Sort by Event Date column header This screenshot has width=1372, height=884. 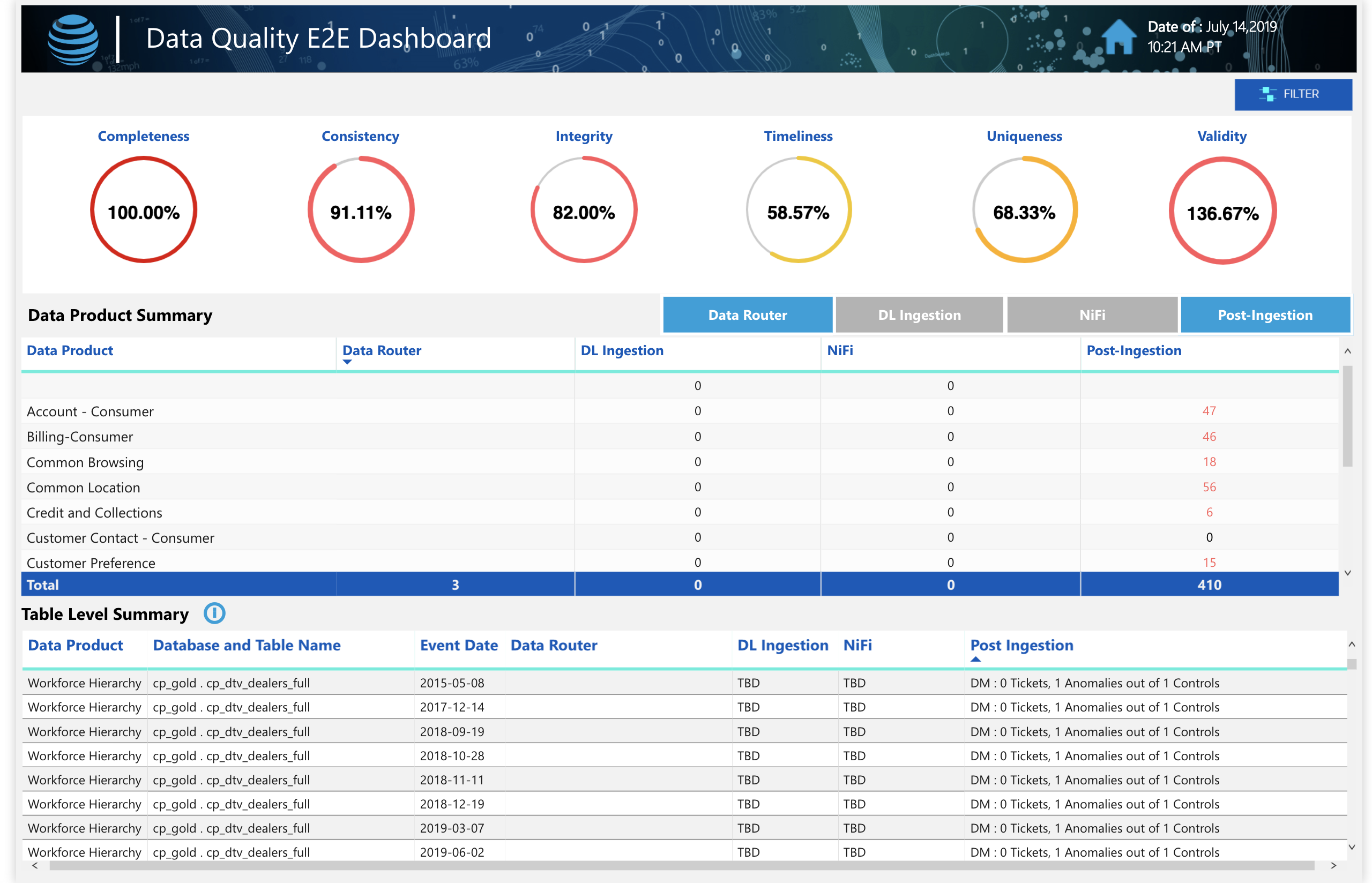[x=458, y=645]
